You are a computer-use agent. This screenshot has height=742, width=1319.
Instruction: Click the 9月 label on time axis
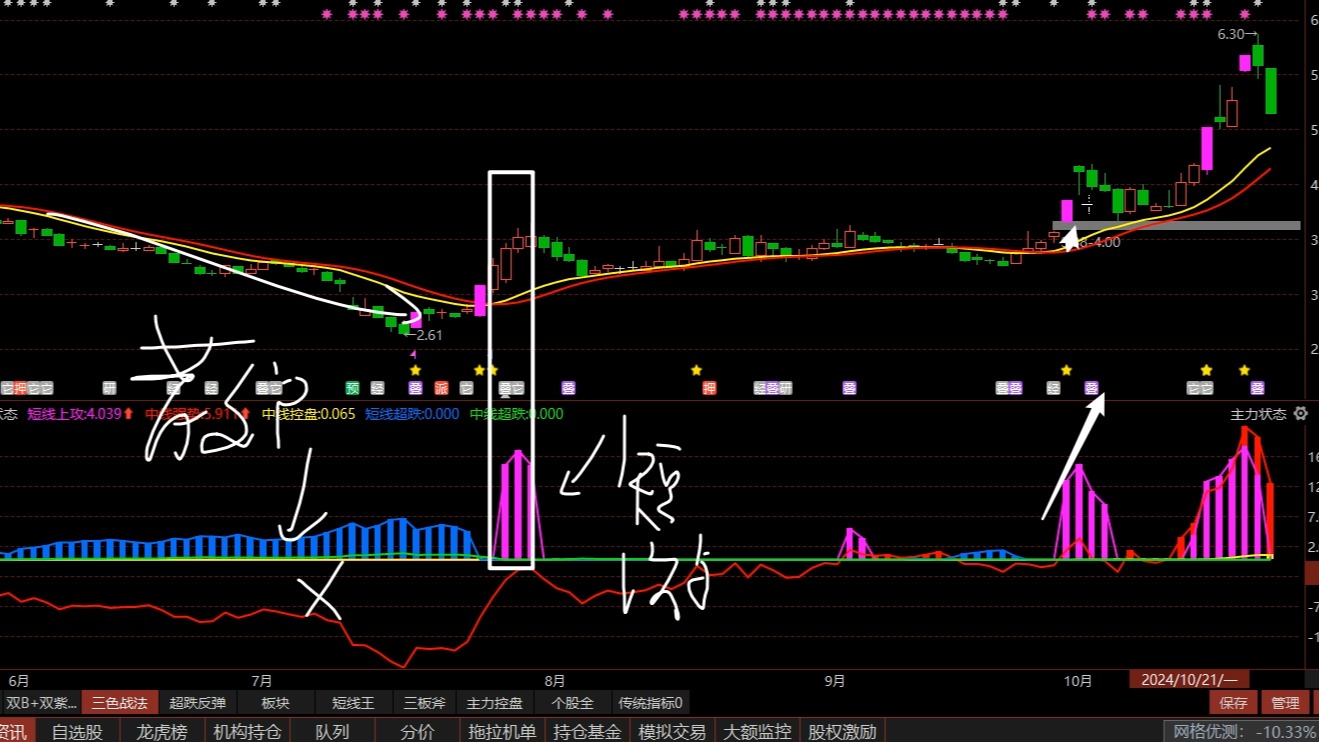click(x=834, y=680)
